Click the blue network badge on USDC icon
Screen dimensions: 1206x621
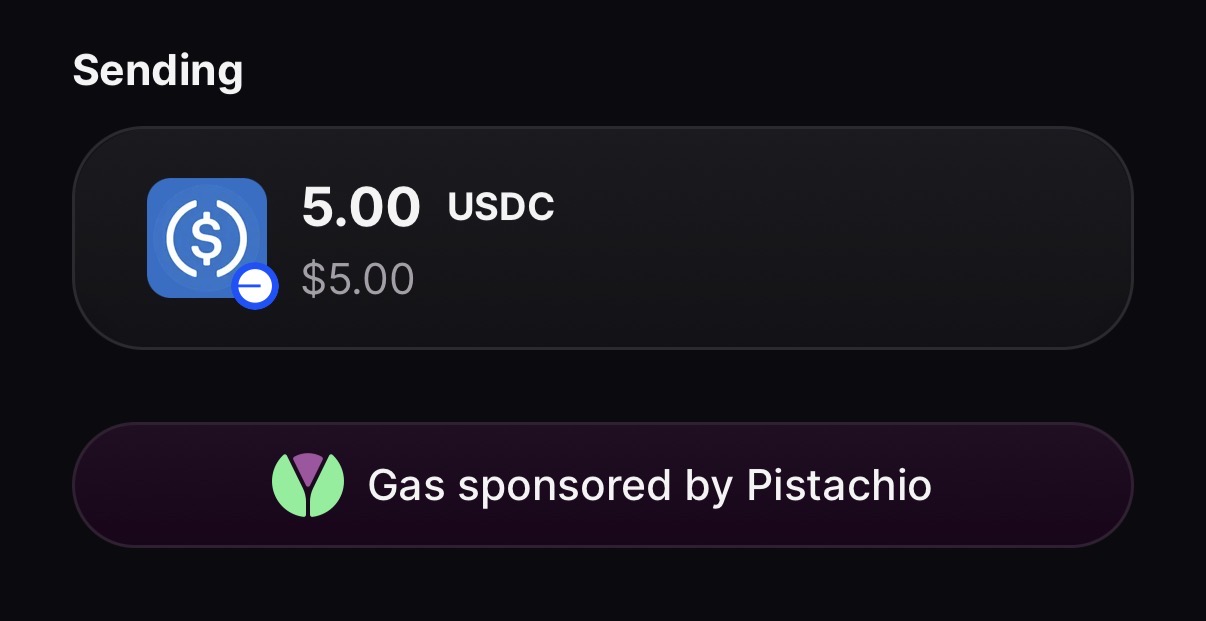255,287
